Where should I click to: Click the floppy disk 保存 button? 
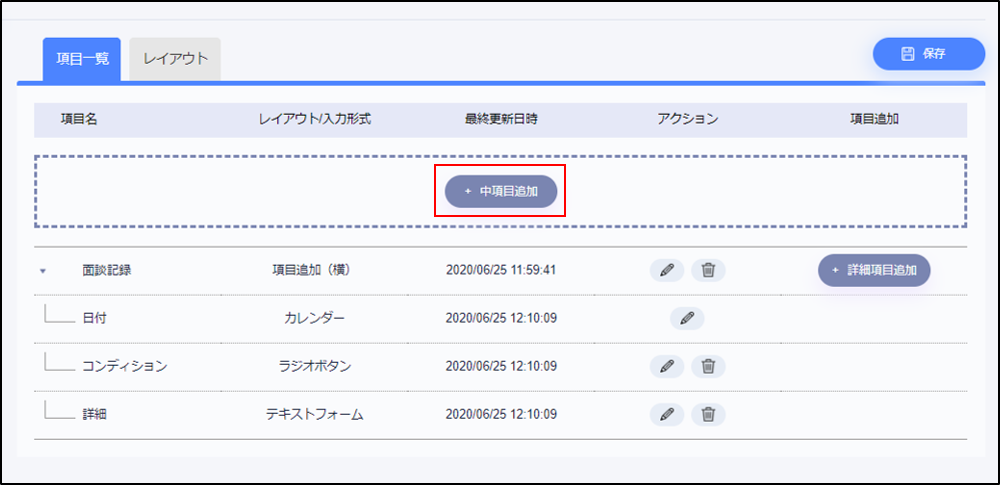(x=928, y=54)
